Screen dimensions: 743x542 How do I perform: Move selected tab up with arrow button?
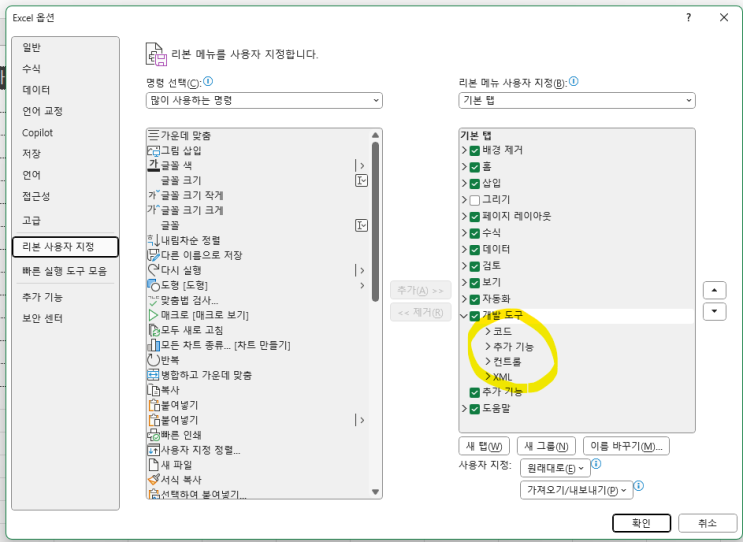tap(715, 290)
